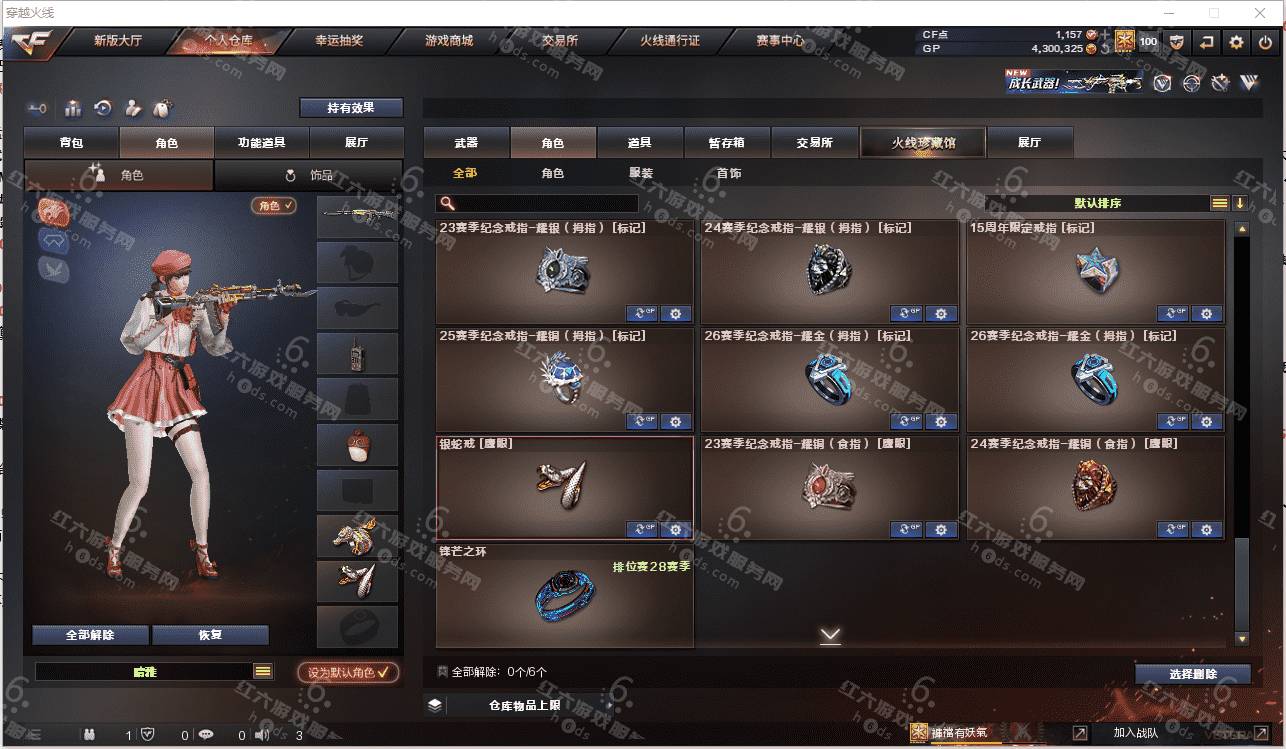The width and height of the screenshot is (1286, 749).
Task: Click the mouse settings icon
Action: (164, 108)
